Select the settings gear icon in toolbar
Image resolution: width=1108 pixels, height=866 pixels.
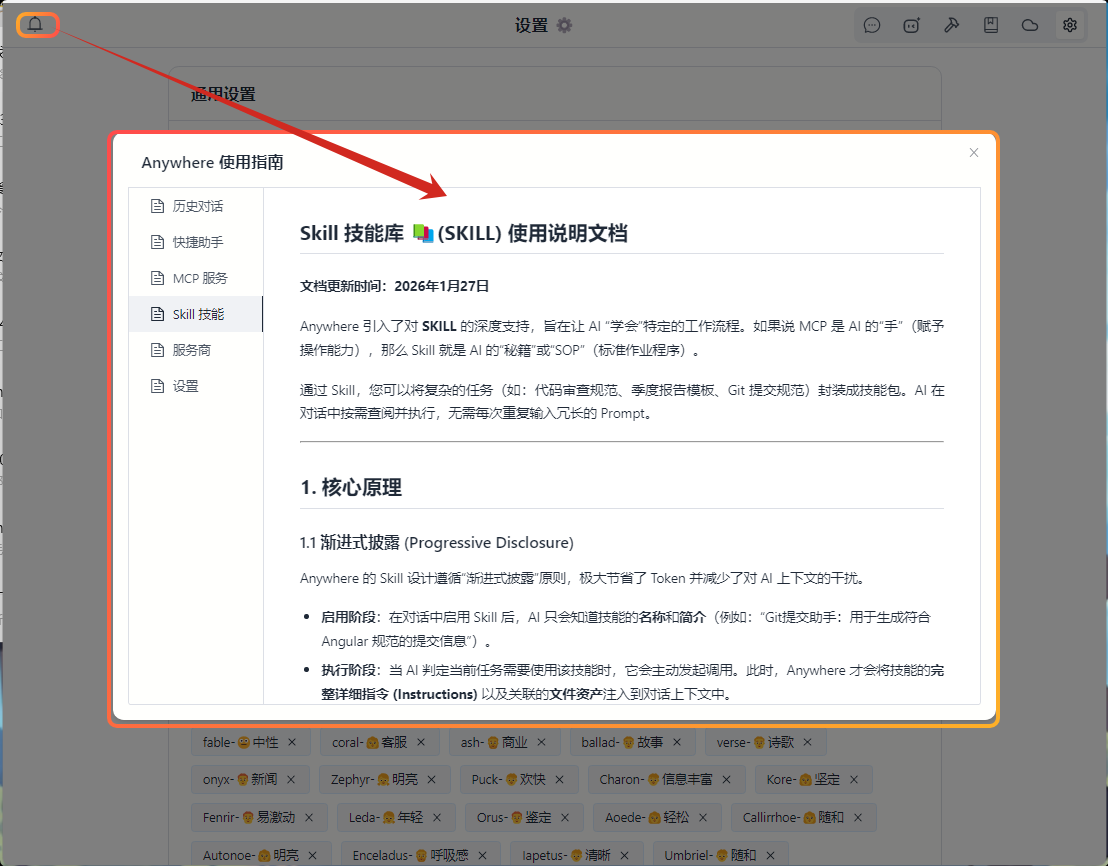(1069, 26)
